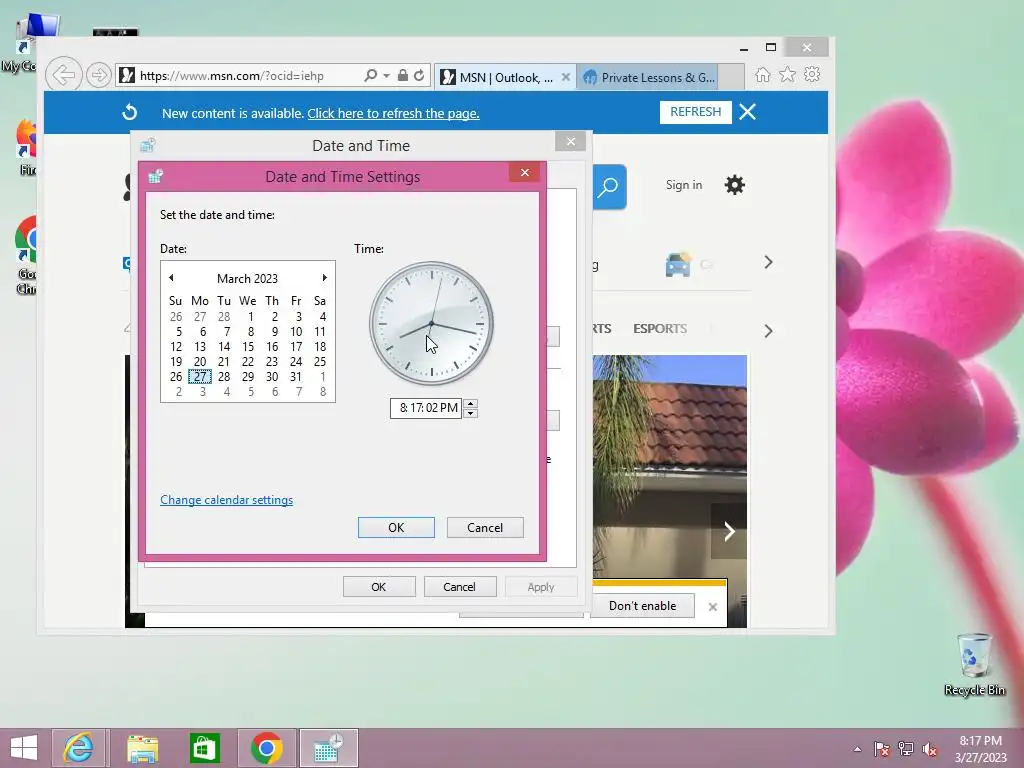1024x768 pixels.
Task: Select March 1 in the calendar
Action: [250, 317]
